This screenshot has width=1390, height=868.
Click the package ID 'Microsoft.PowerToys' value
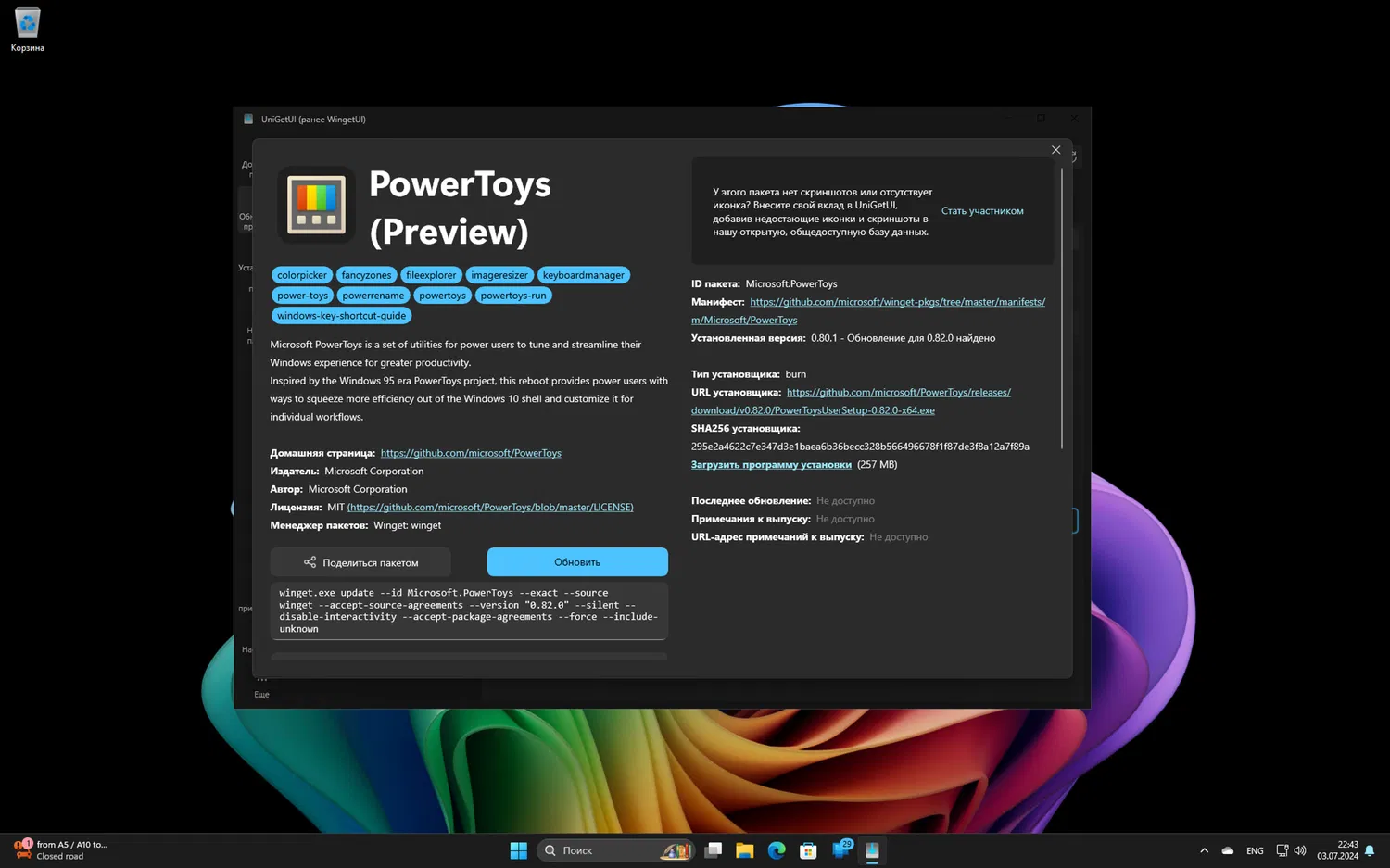click(x=791, y=284)
